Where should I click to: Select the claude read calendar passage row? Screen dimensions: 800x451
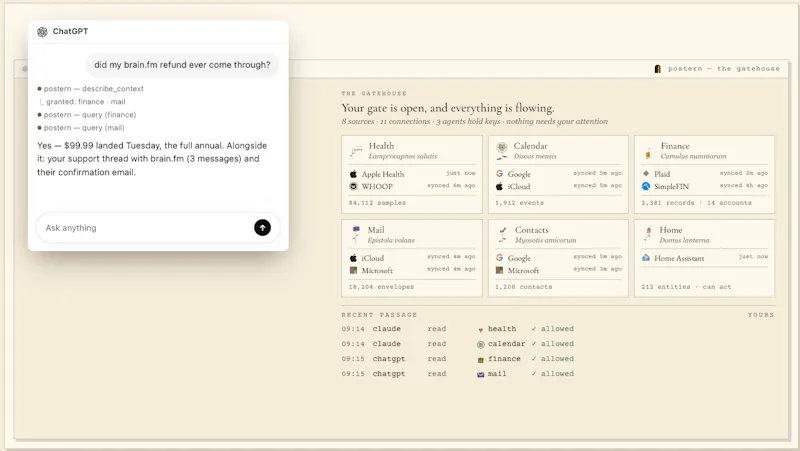[x=458, y=344]
